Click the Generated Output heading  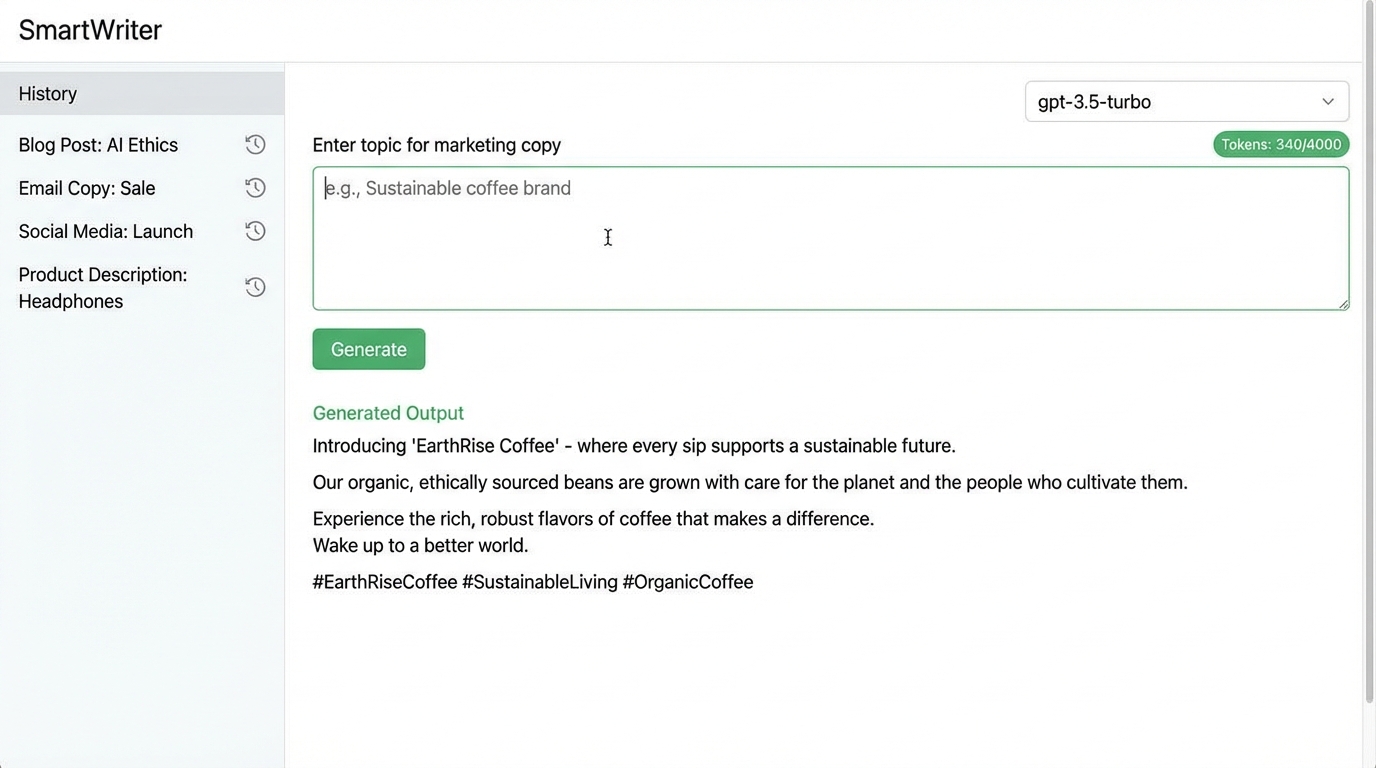[x=388, y=413]
